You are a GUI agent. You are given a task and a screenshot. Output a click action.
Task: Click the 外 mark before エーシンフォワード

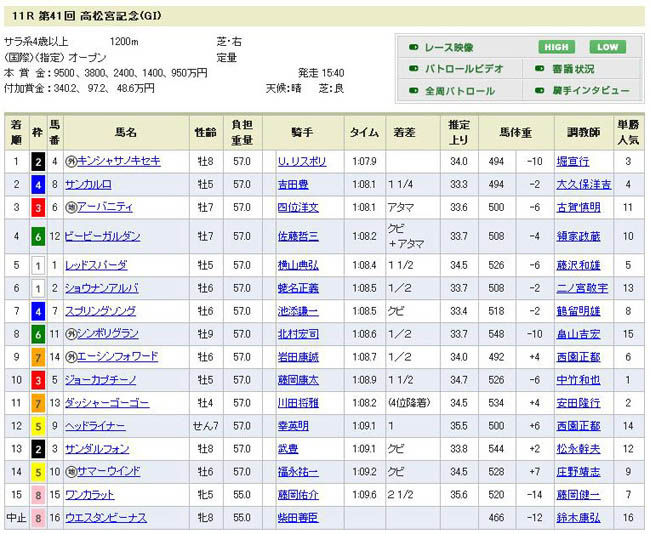point(71,356)
